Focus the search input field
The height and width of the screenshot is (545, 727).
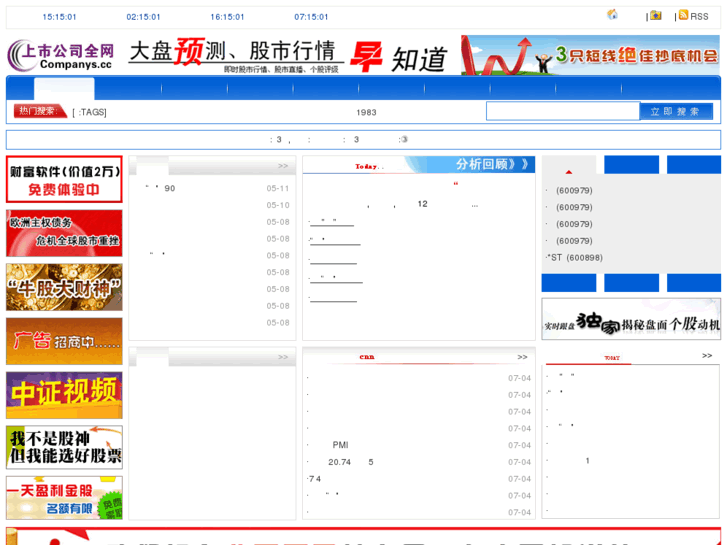562,111
